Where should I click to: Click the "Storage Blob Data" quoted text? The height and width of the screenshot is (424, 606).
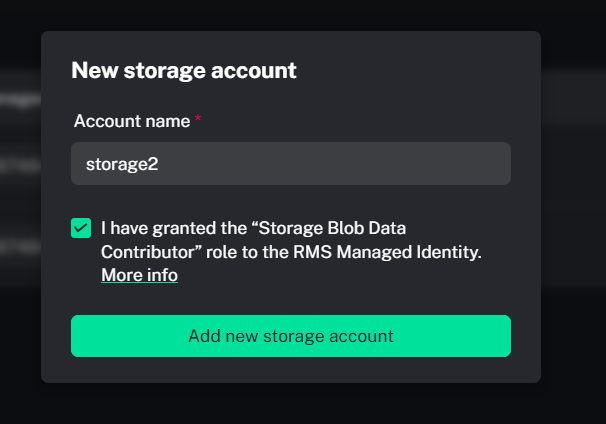332,228
